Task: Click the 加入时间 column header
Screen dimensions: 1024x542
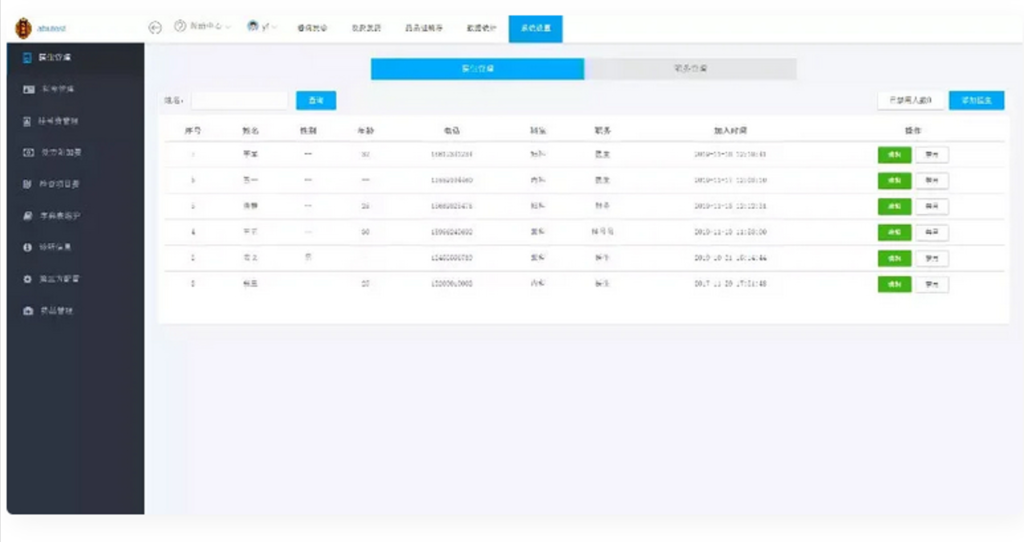Action: [x=730, y=131]
